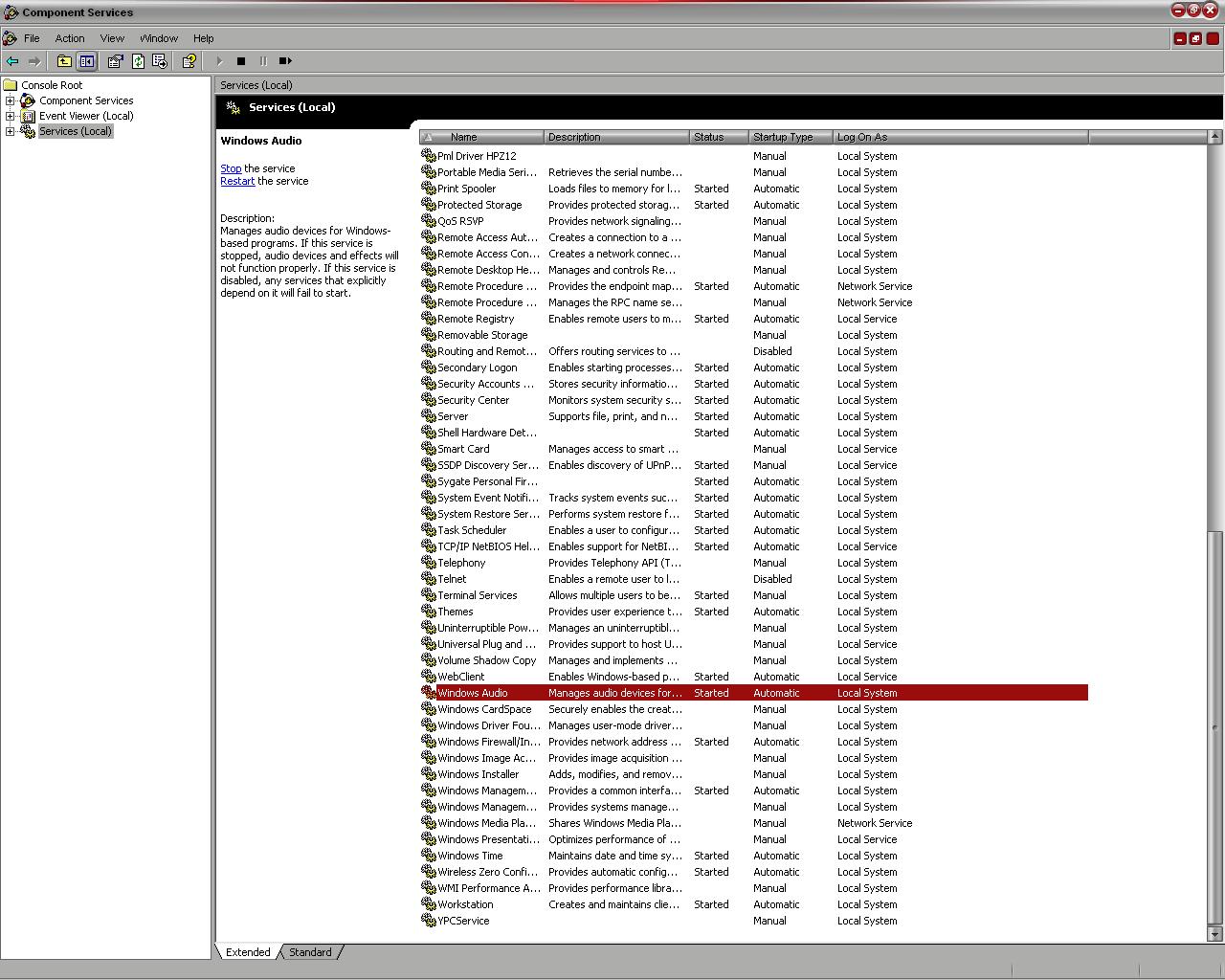This screenshot has height=980, width=1225.
Task: Click the Refresh toolbar icon
Action: [138, 61]
